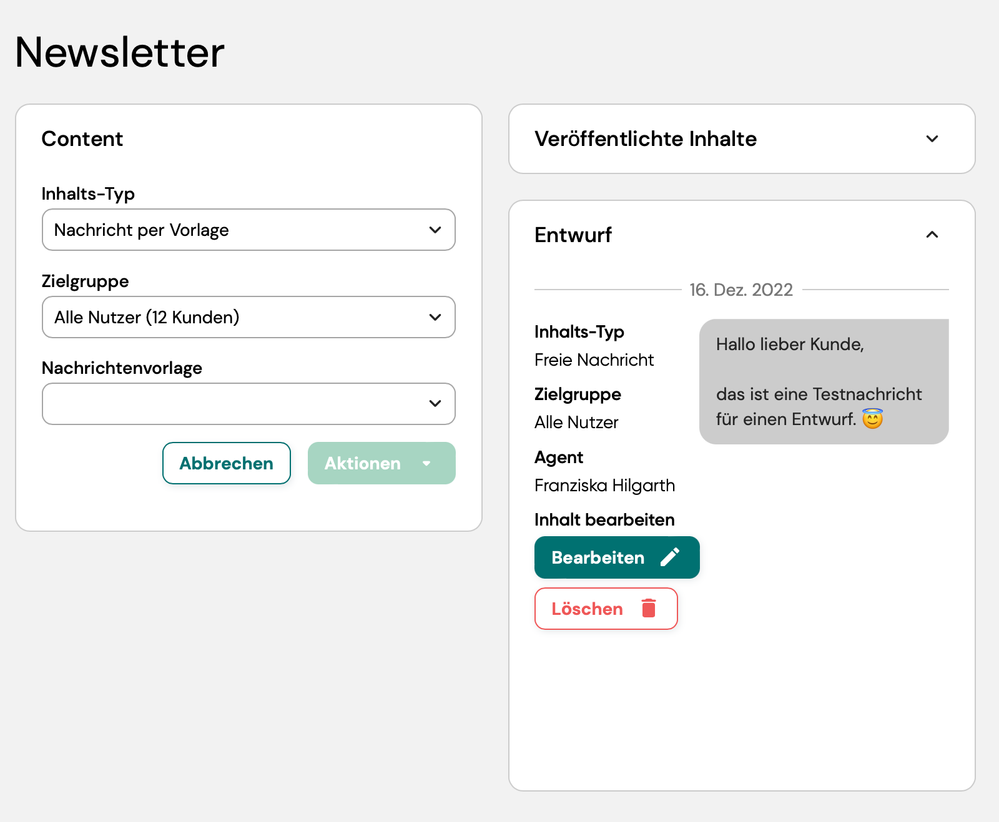Click the Löschen button text

(x=587, y=609)
